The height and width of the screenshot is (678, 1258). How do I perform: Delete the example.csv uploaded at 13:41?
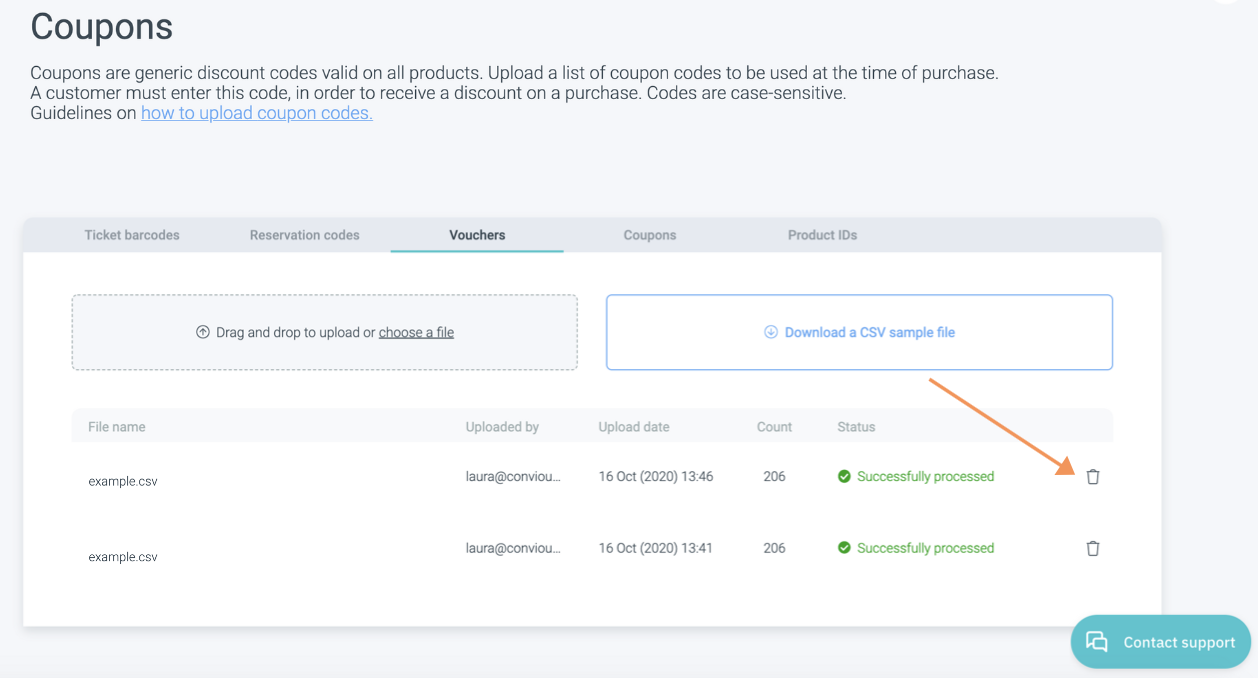tap(1093, 548)
